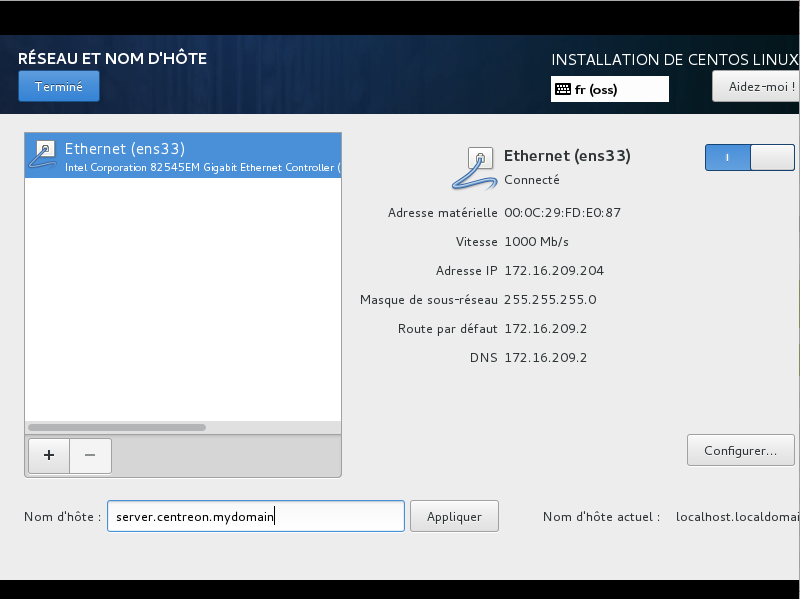This screenshot has width=800, height=599.
Task: Select Ethernet (ens33) in the device list
Action: 182,156
